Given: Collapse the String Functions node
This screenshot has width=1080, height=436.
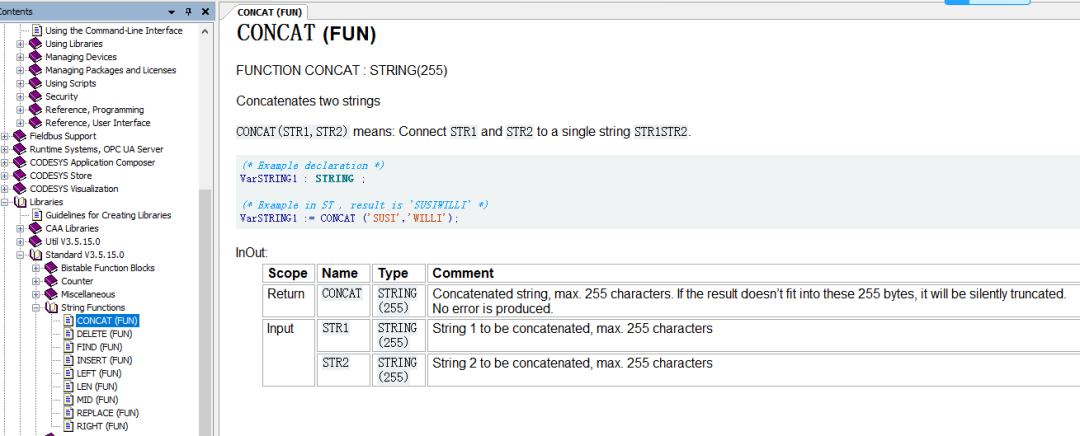Looking at the screenshot, I should (37, 308).
